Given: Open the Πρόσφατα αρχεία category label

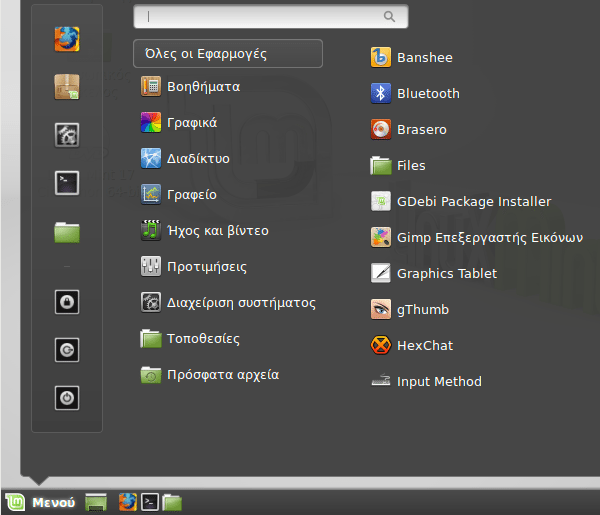Looking at the screenshot, I should [x=223, y=375].
